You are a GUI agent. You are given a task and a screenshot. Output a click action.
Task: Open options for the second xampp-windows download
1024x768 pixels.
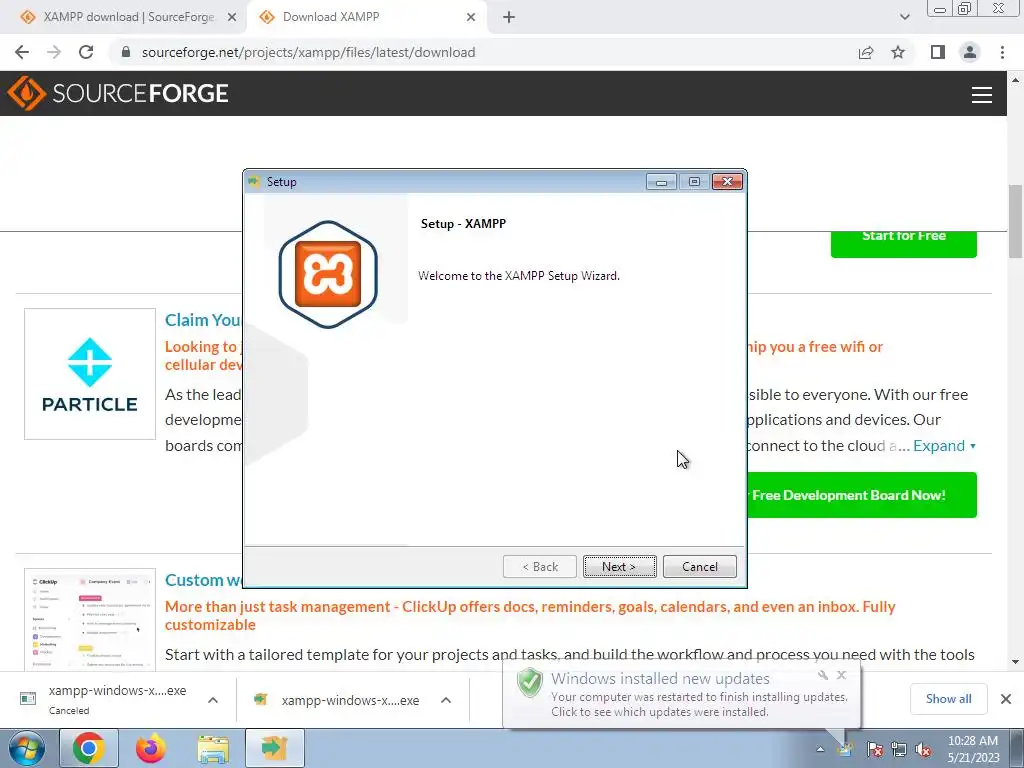pos(446,700)
